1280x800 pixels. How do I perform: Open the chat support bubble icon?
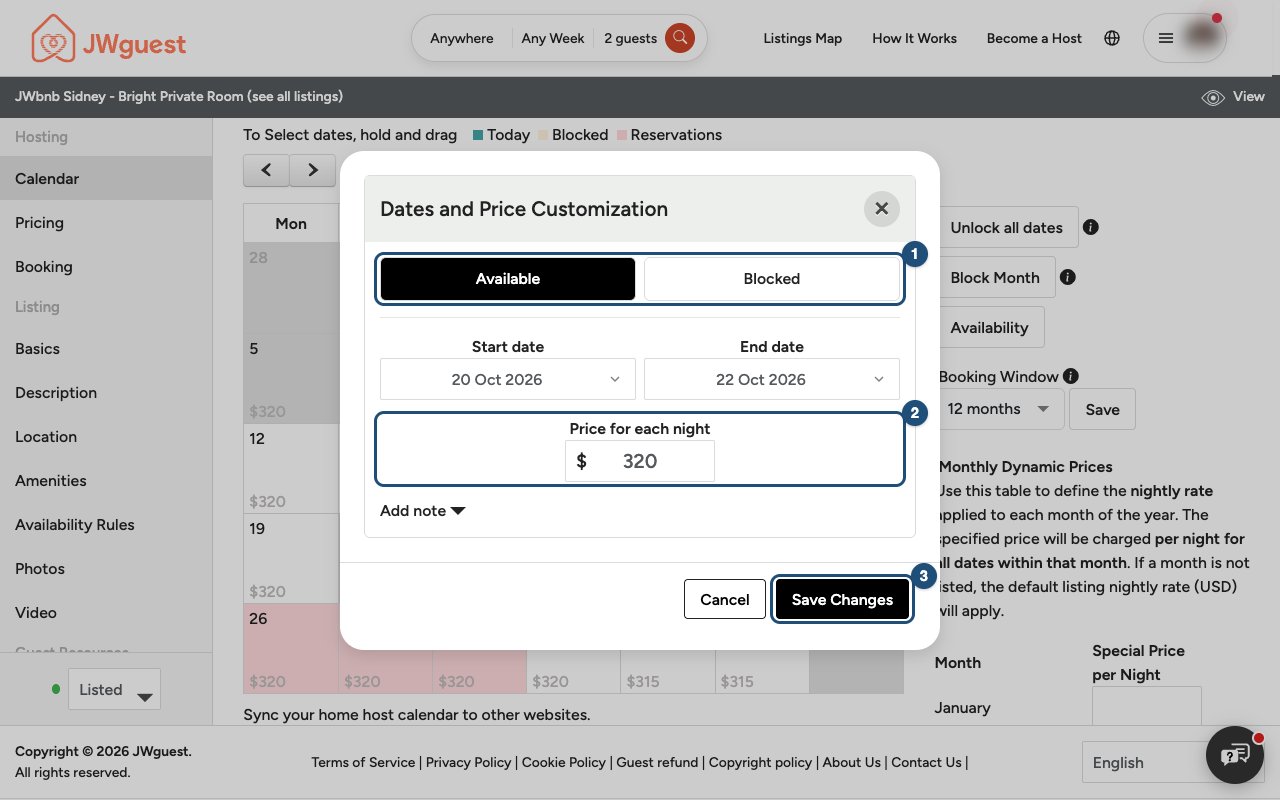point(1236,754)
